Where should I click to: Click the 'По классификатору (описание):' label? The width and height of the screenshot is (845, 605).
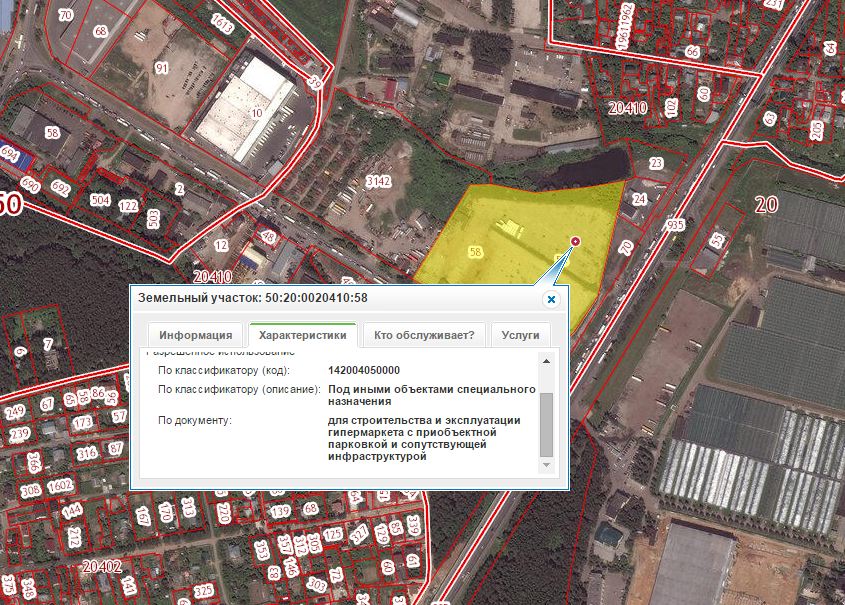pyautogui.click(x=239, y=389)
